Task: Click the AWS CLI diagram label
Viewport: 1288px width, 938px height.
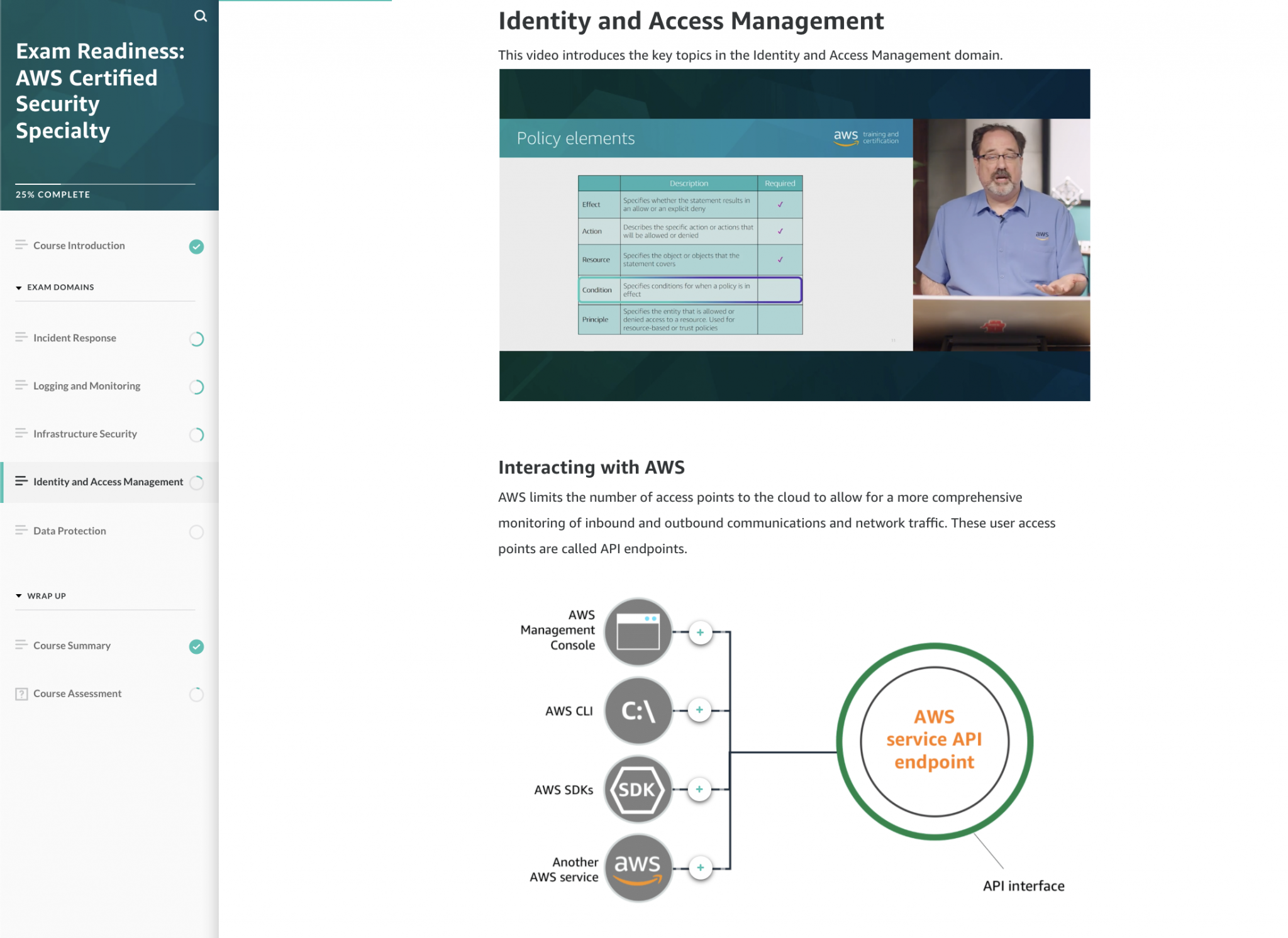Action: point(569,711)
